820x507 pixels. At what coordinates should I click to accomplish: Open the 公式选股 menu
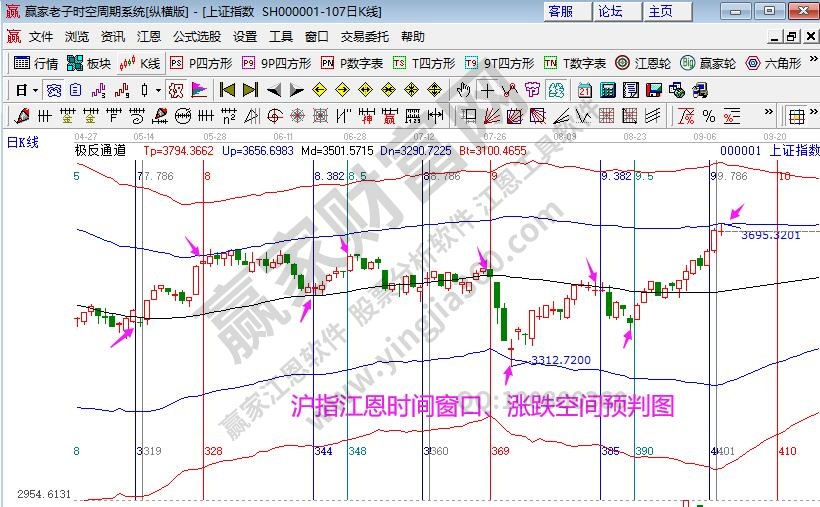pos(196,37)
